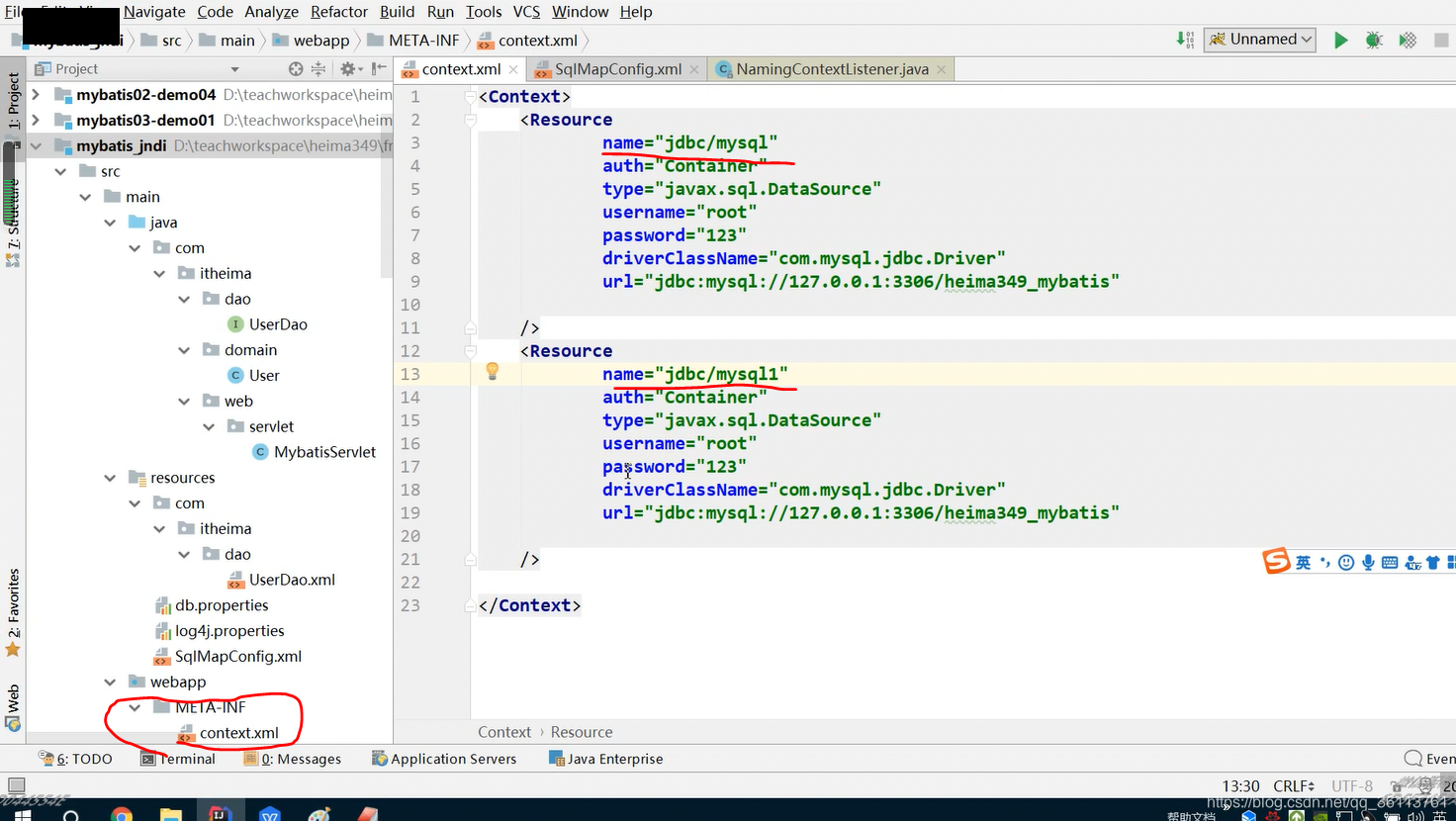Click the Build Project down-arrow binary icon
The image size is (1456, 821).
(x=1185, y=40)
